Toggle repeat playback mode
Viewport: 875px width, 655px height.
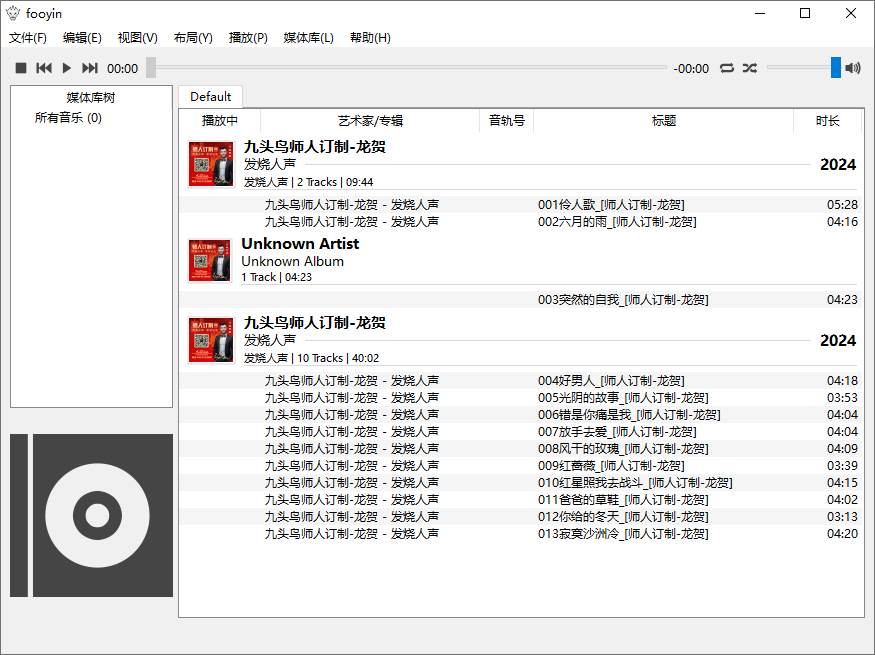point(727,68)
